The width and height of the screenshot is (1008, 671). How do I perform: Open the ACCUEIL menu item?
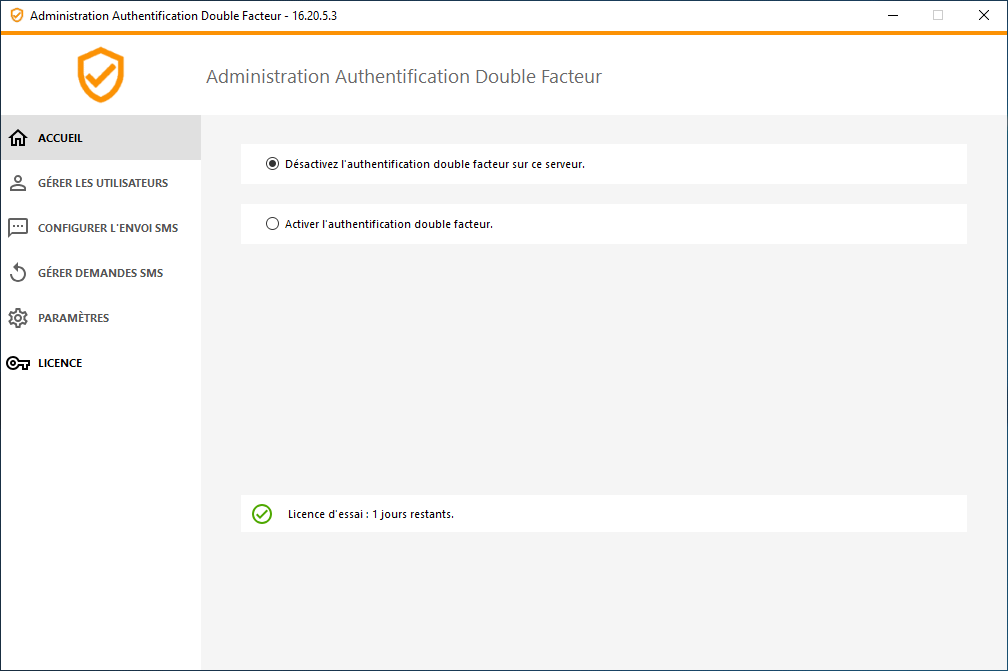(101, 138)
